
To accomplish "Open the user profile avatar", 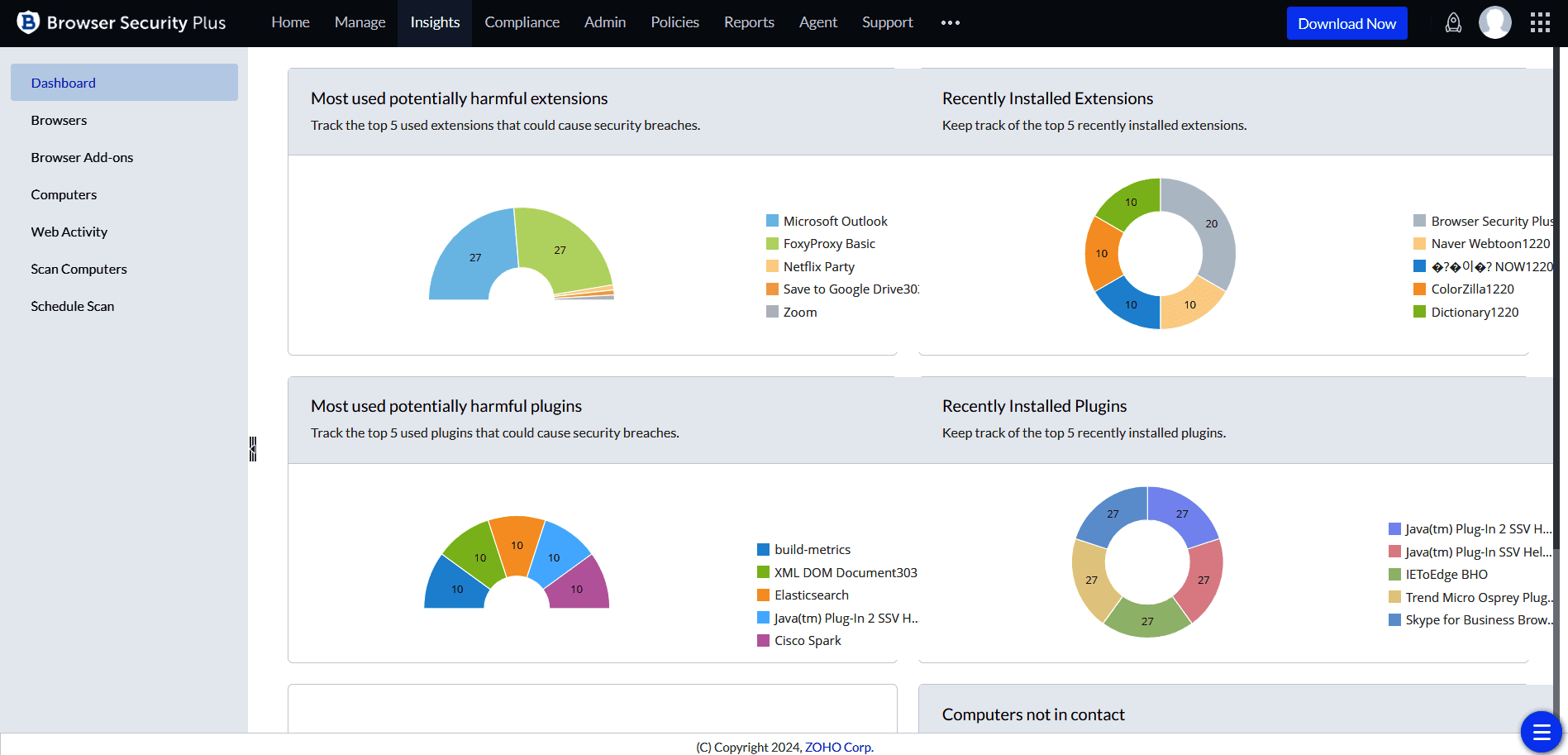I will 1494,23.
